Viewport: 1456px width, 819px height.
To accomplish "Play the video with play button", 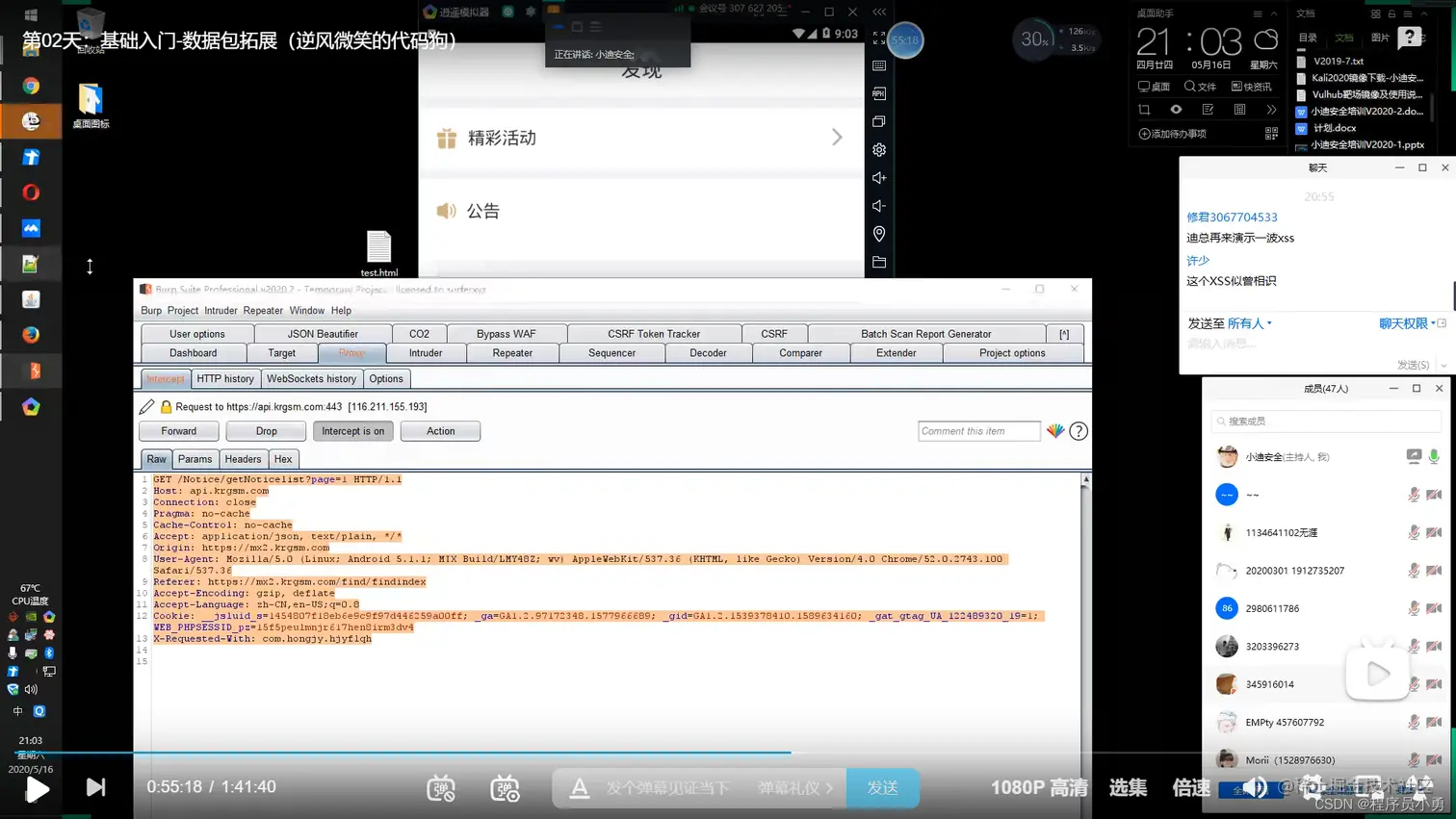I will pos(38,789).
